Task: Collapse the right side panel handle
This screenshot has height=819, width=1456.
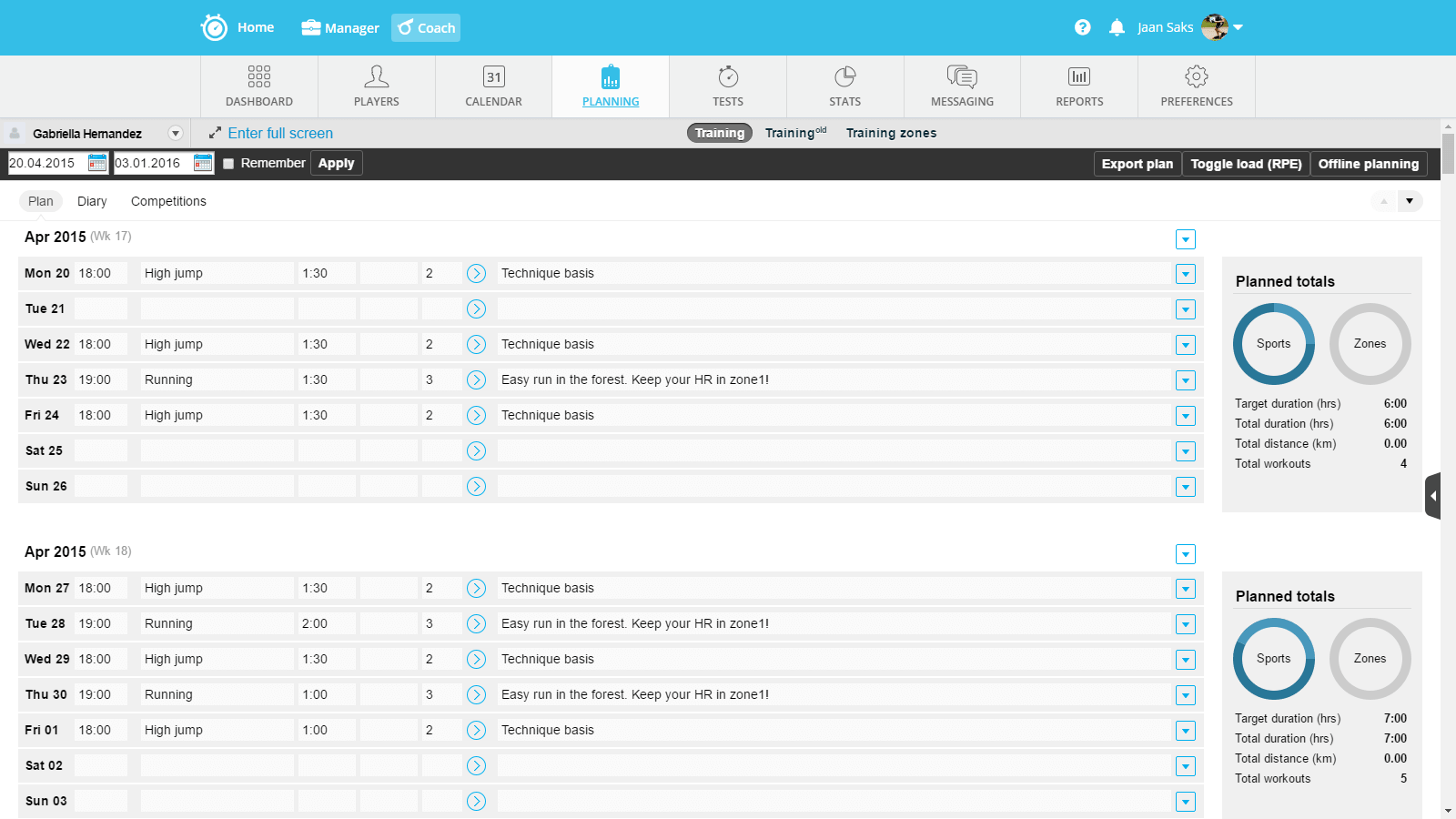Action: (x=1433, y=496)
